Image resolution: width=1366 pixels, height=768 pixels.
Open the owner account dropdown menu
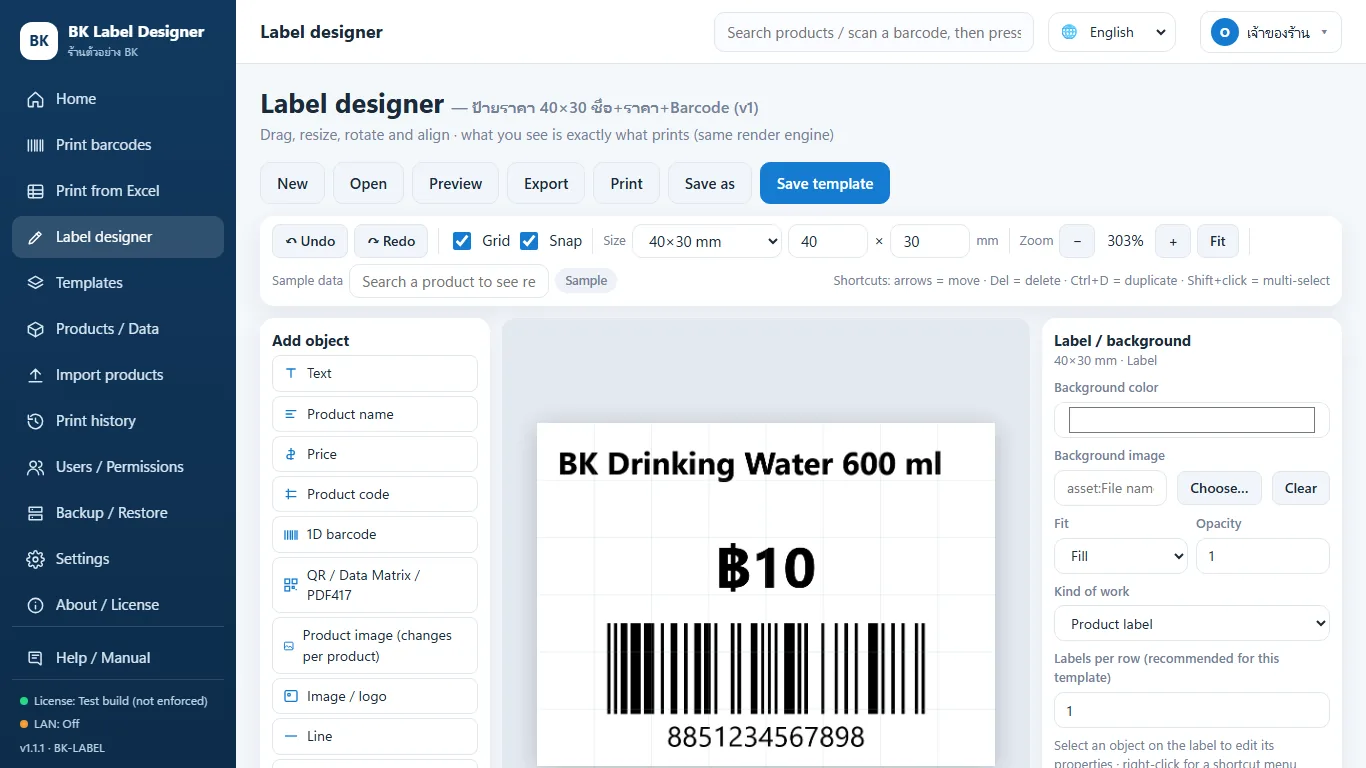(1270, 32)
